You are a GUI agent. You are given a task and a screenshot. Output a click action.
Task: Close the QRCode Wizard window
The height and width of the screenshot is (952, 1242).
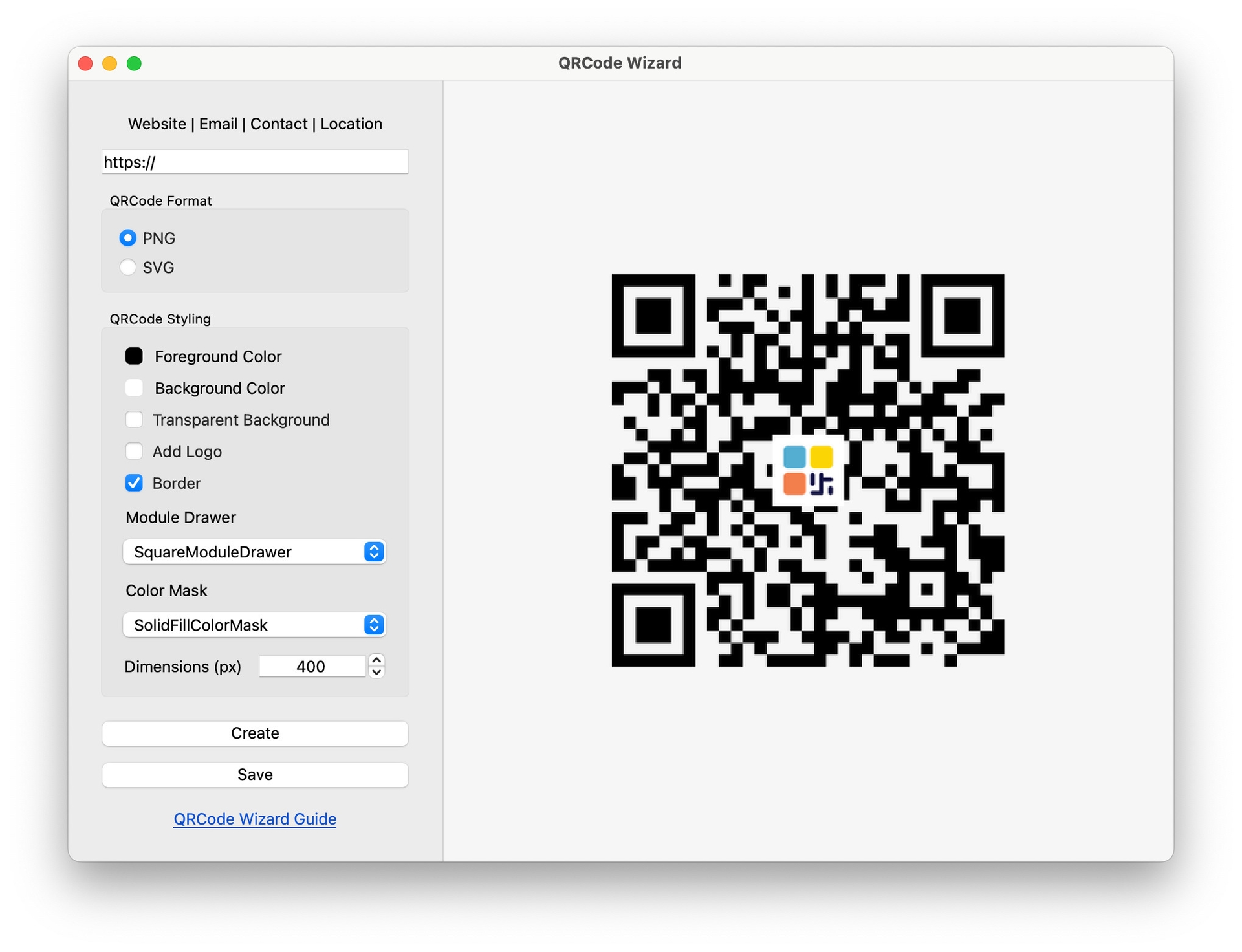click(x=85, y=63)
